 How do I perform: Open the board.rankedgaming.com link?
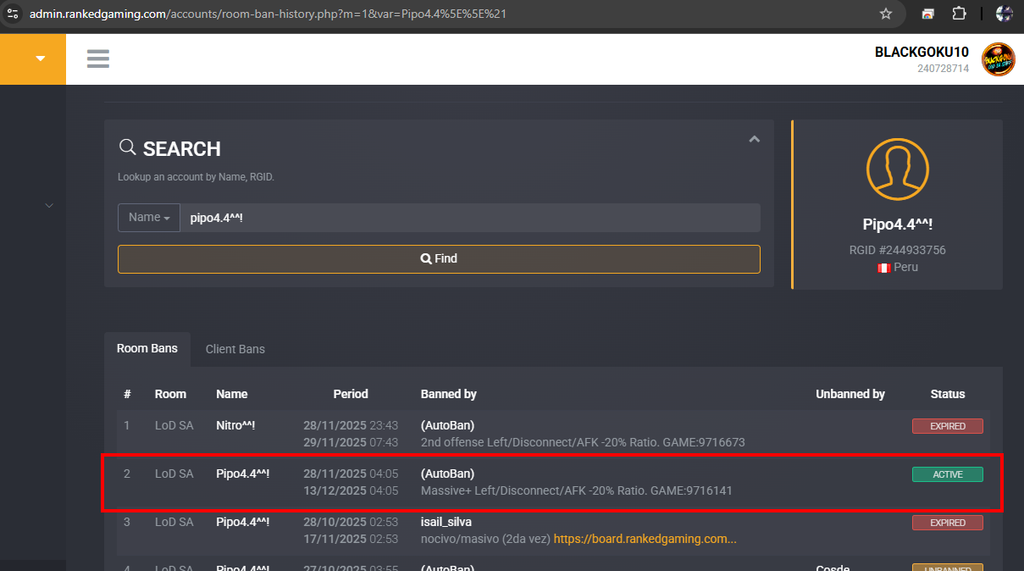(x=645, y=539)
